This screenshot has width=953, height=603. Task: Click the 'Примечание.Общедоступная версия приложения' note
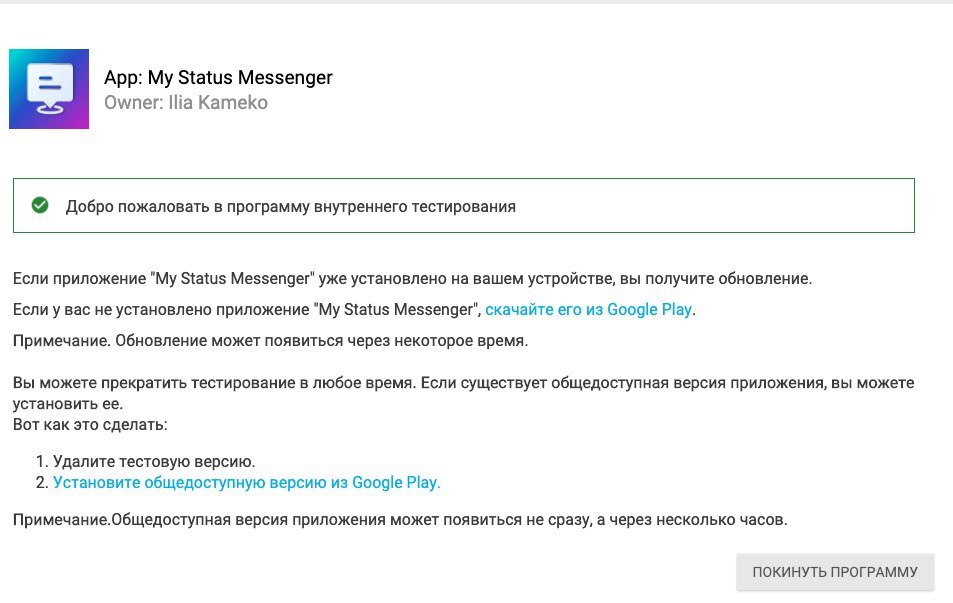point(400,520)
